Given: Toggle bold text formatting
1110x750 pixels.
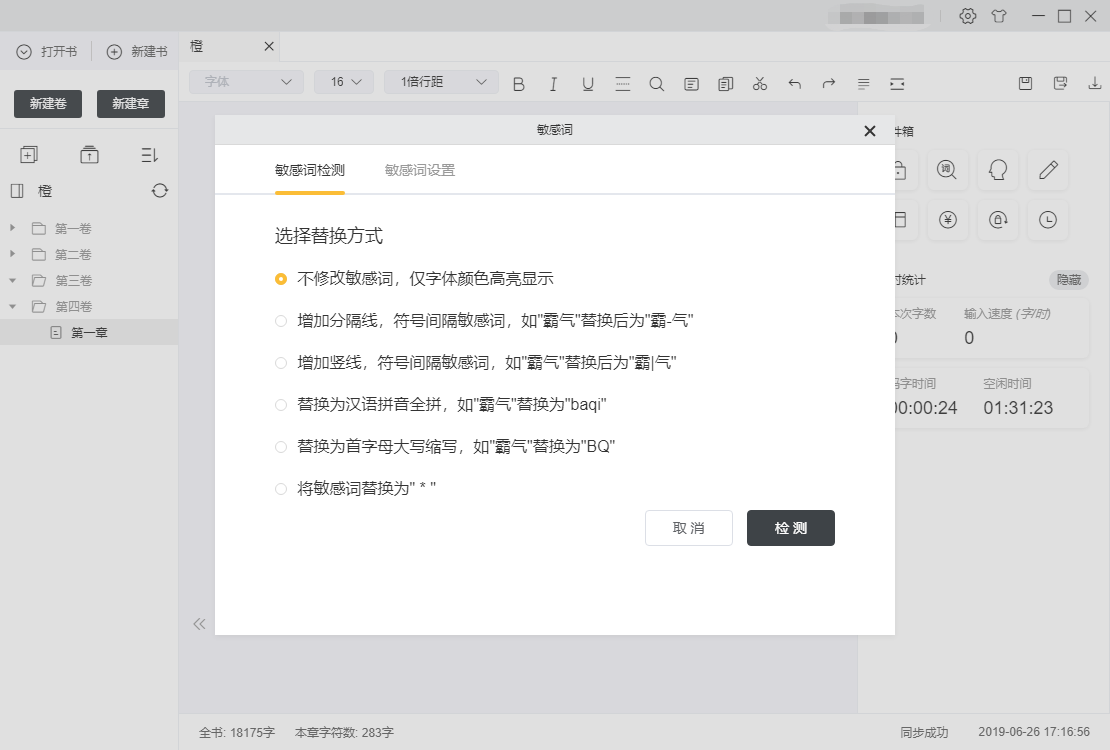Looking at the screenshot, I should pos(518,84).
